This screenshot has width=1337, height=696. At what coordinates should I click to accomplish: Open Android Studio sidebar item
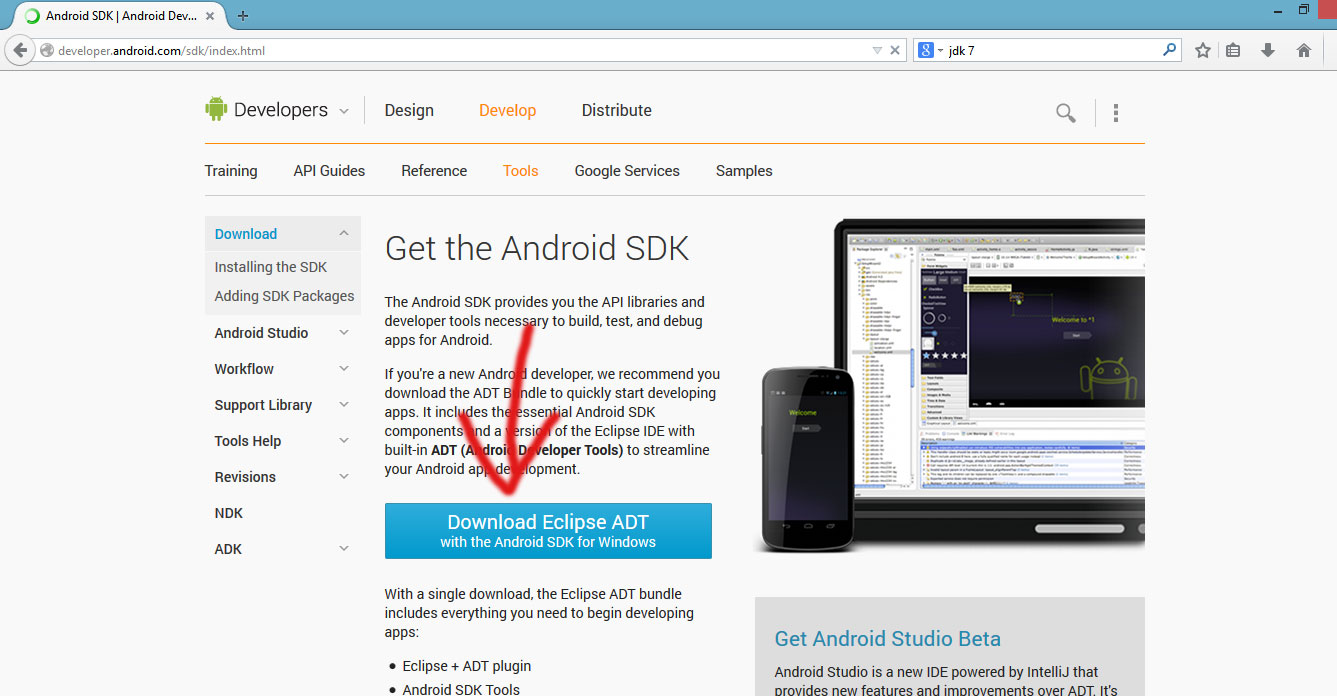[261, 333]
